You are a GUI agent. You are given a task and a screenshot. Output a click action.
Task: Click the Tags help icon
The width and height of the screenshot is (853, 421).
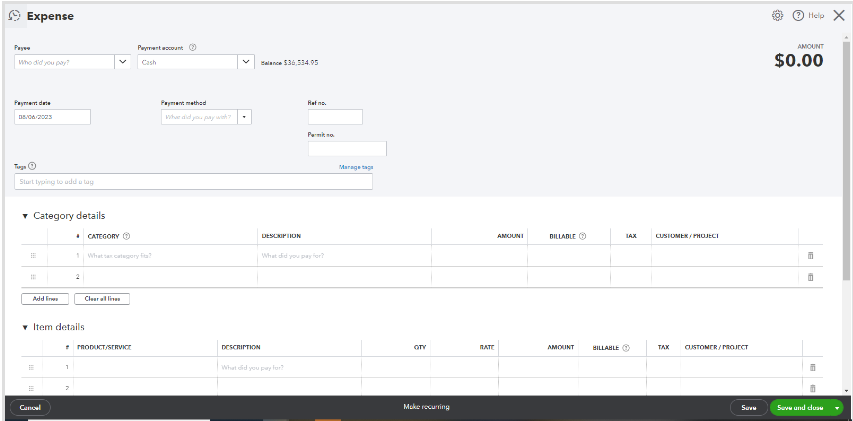point(32,166)
